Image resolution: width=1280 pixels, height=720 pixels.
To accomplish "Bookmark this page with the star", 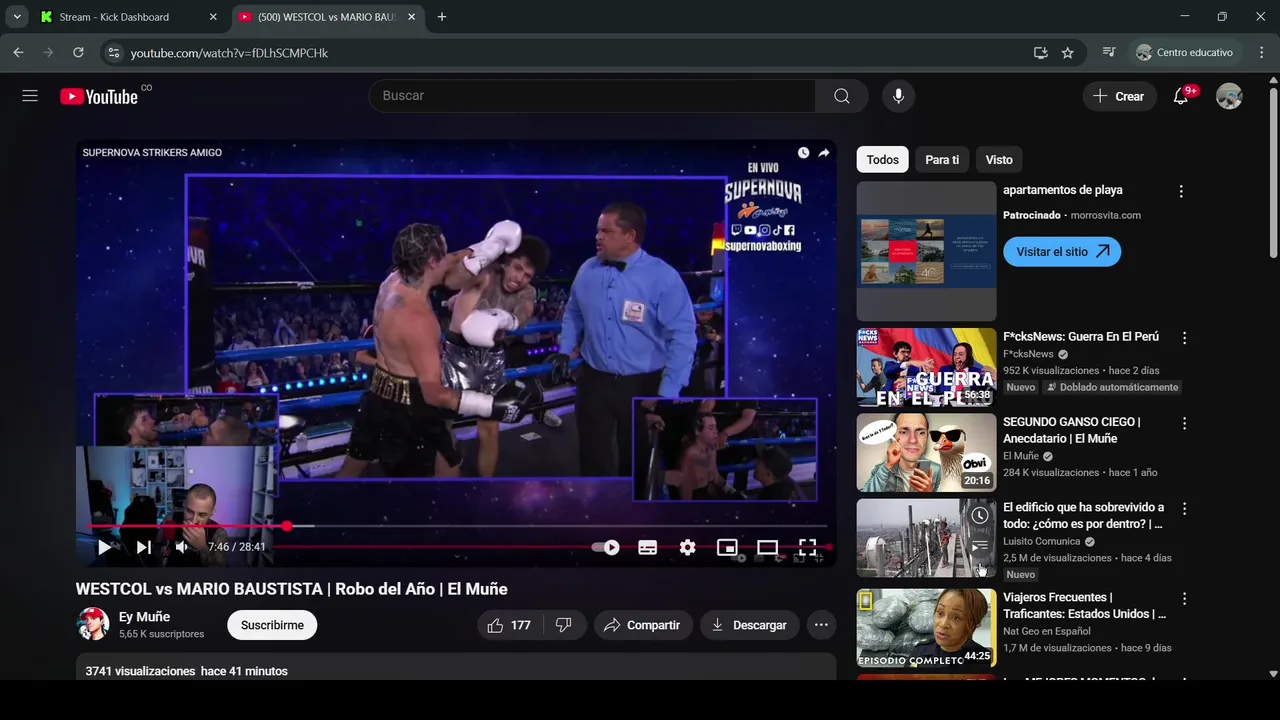I will (1067, 53).
